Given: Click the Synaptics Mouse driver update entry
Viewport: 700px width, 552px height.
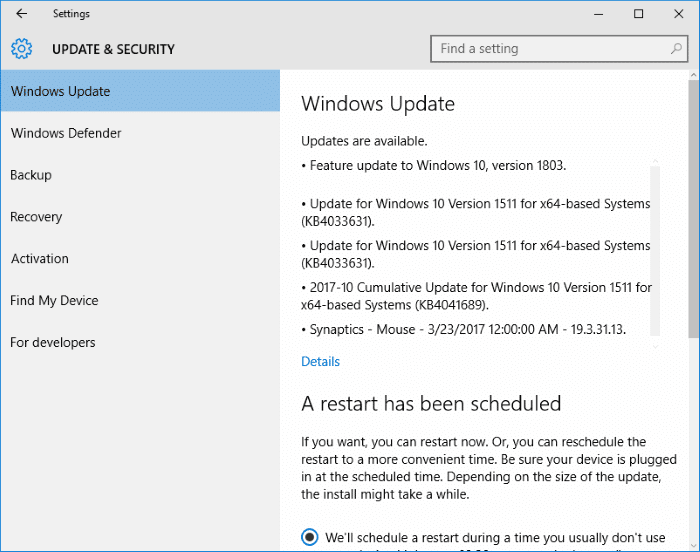Looking at the screenshot, I should [463, 330].
